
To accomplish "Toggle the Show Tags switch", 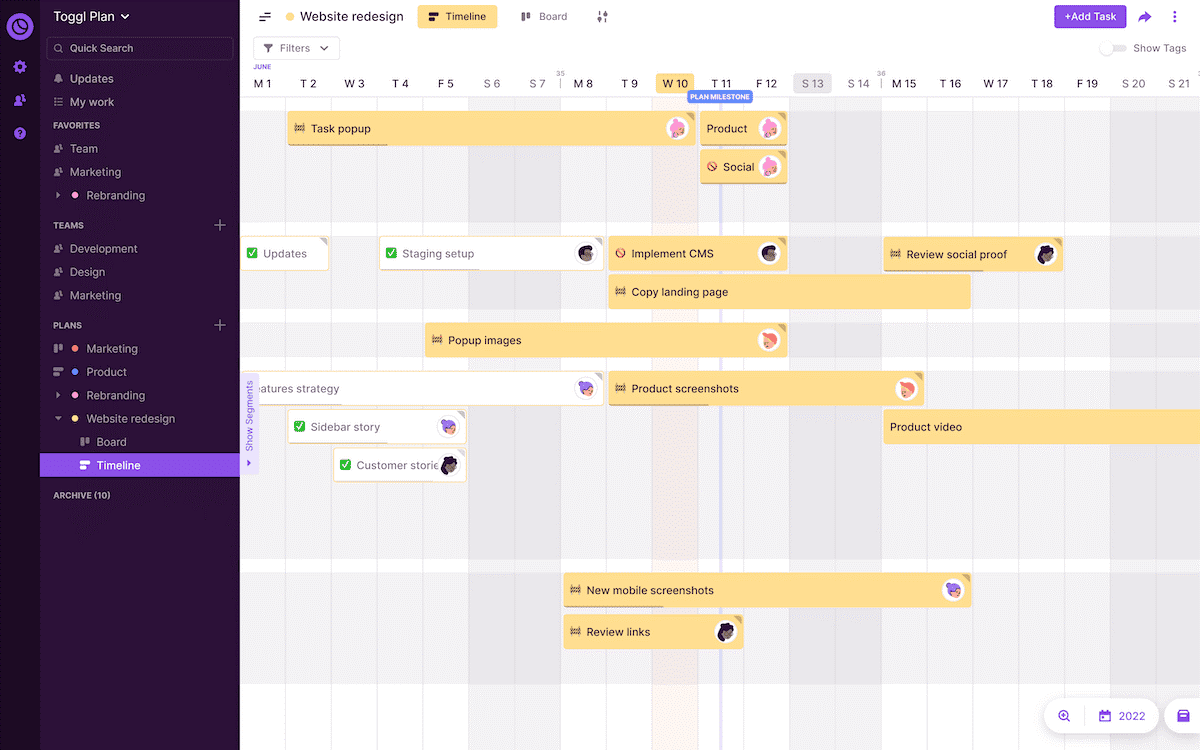I will point(1112,48).
